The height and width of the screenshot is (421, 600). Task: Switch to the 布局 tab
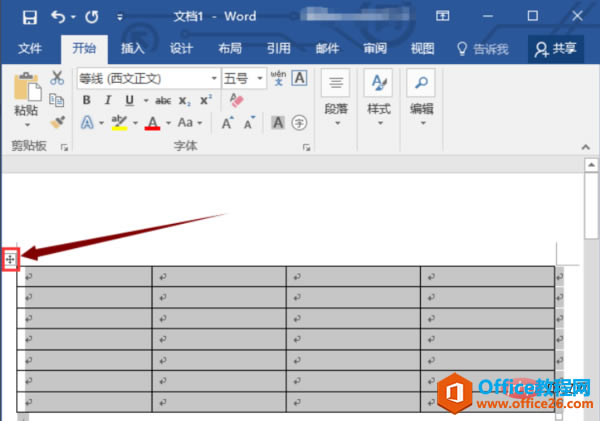coord(230,49)
